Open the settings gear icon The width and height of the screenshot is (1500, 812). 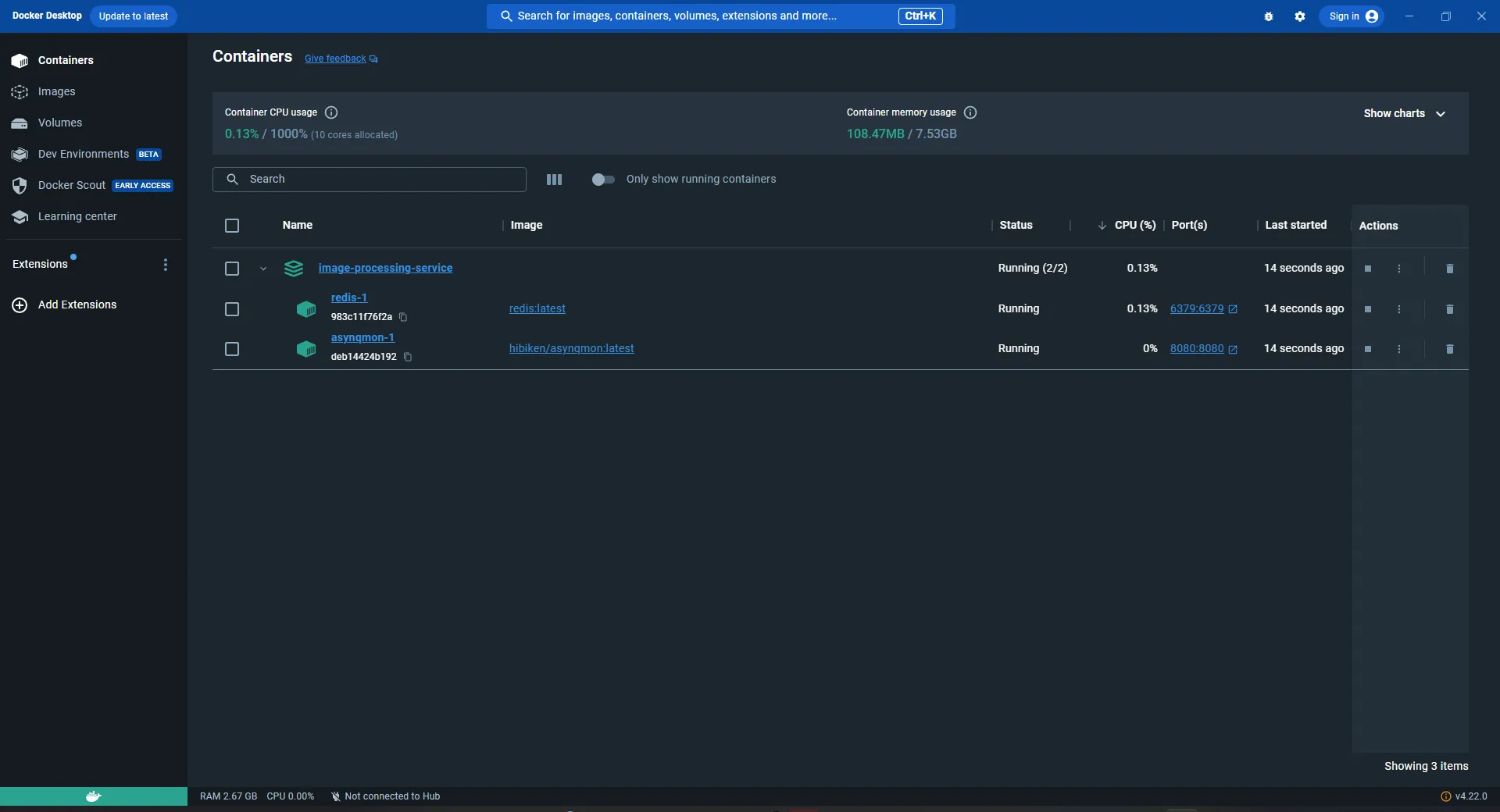coord(1300,16)
